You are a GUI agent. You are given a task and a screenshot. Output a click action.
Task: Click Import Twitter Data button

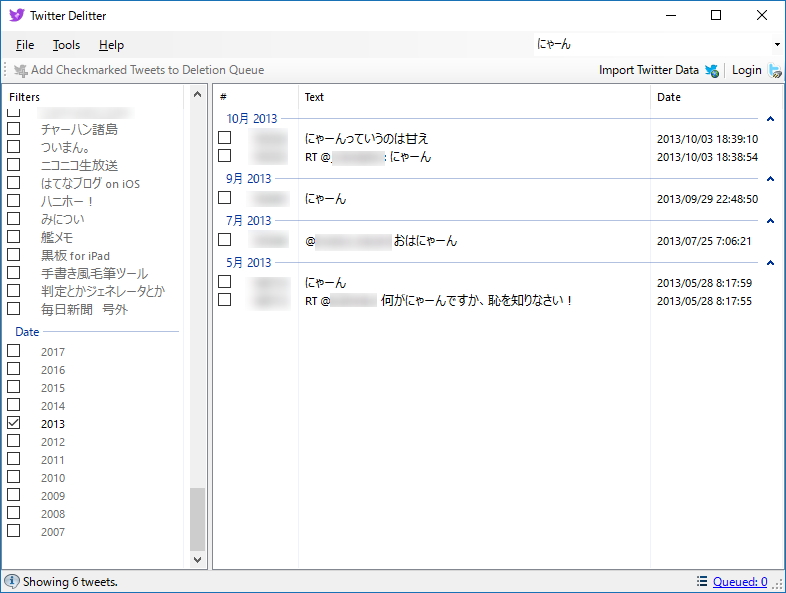[659, 70]
